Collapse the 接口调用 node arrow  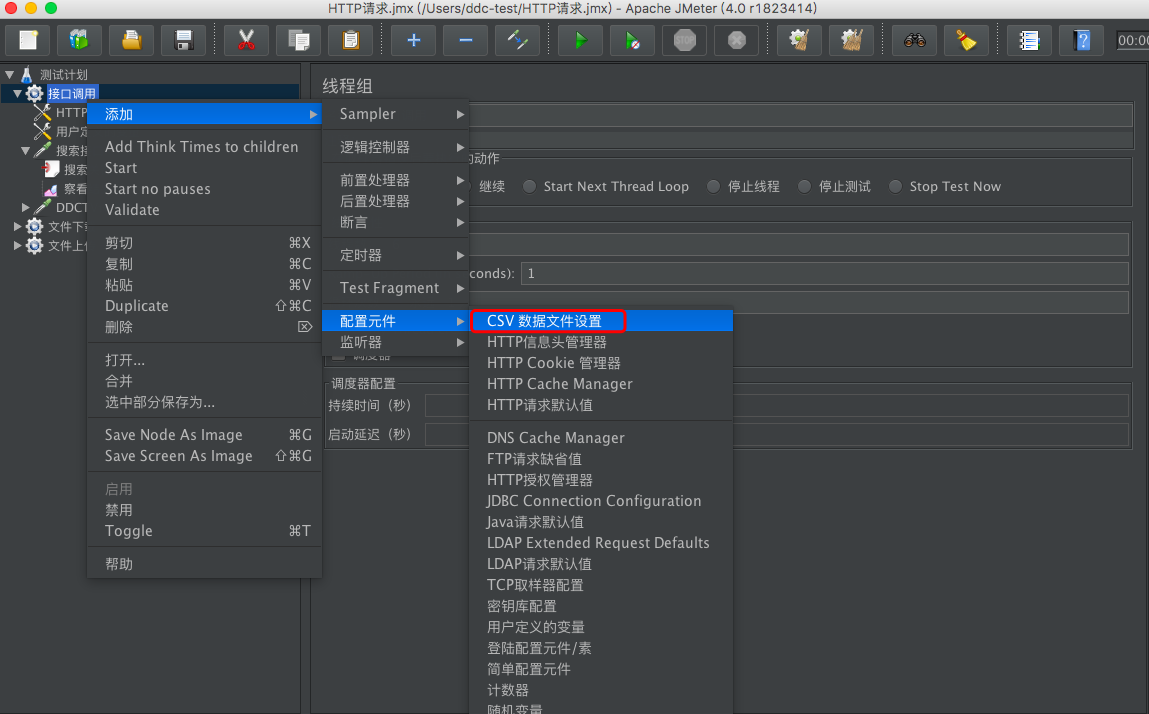pos(18,94)
